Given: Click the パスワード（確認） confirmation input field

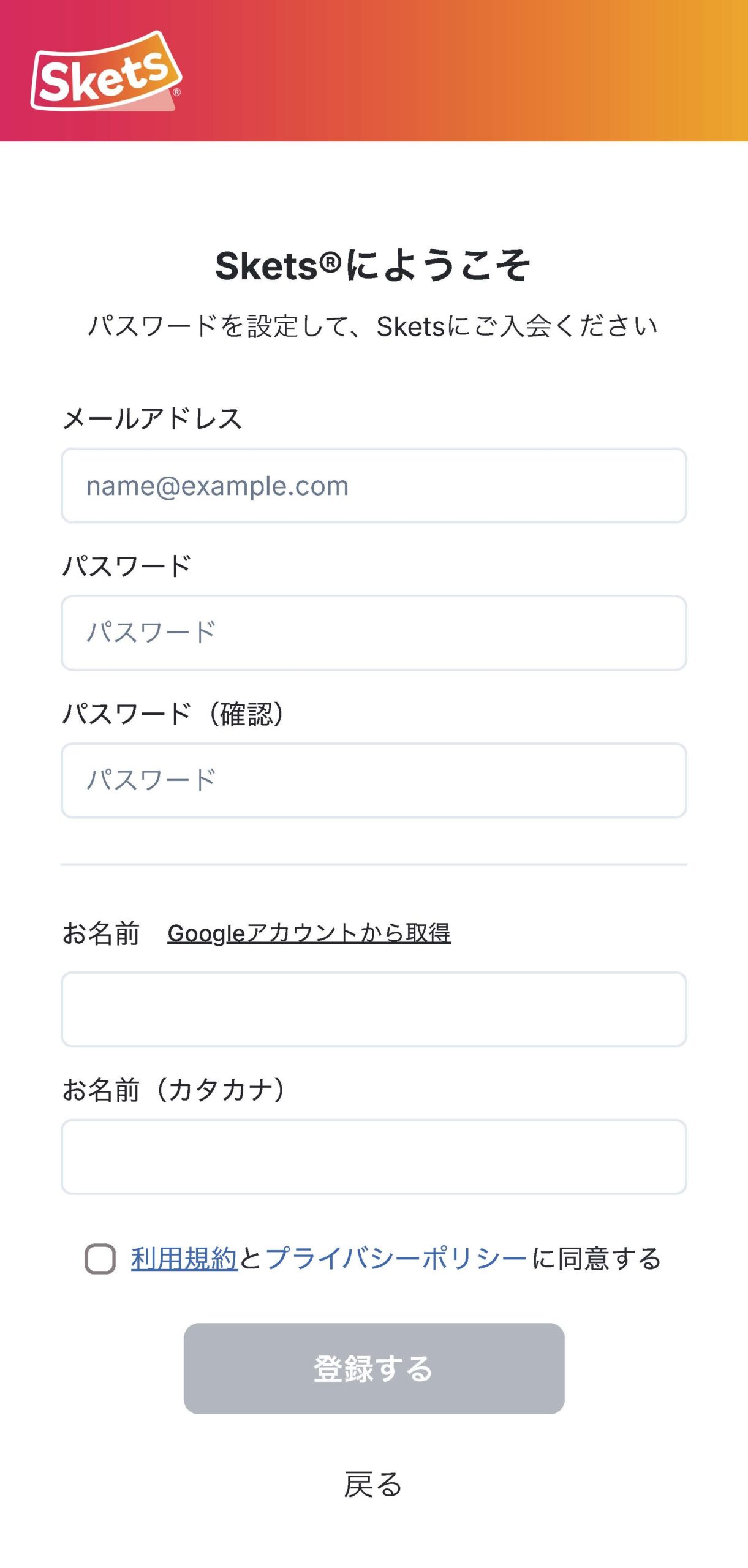Looking at the screenshot, I should coord(374,780).
